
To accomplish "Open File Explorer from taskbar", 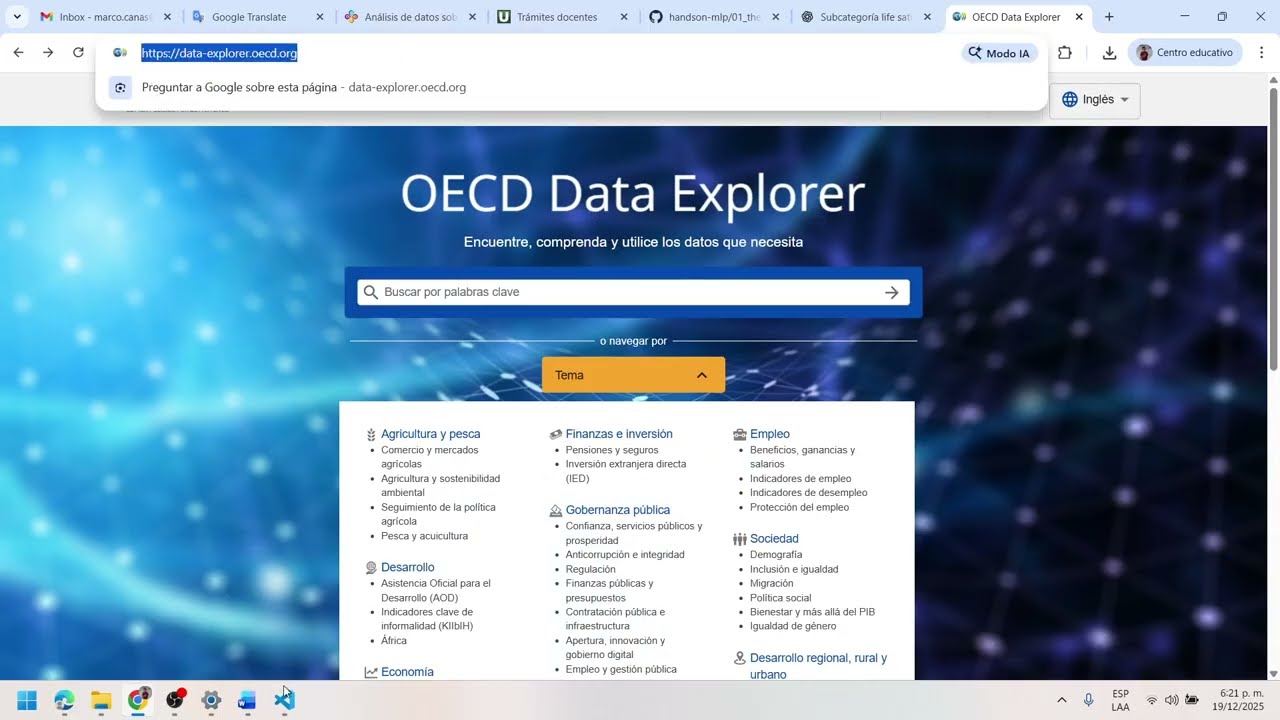I will (101, 700).
